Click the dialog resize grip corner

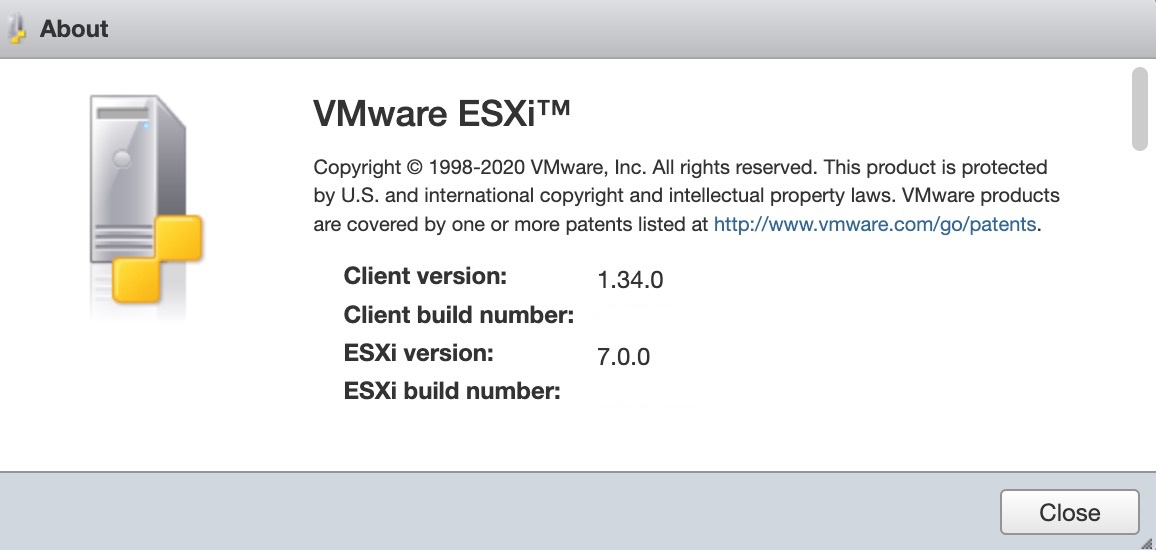click(x=1146, y=543)
